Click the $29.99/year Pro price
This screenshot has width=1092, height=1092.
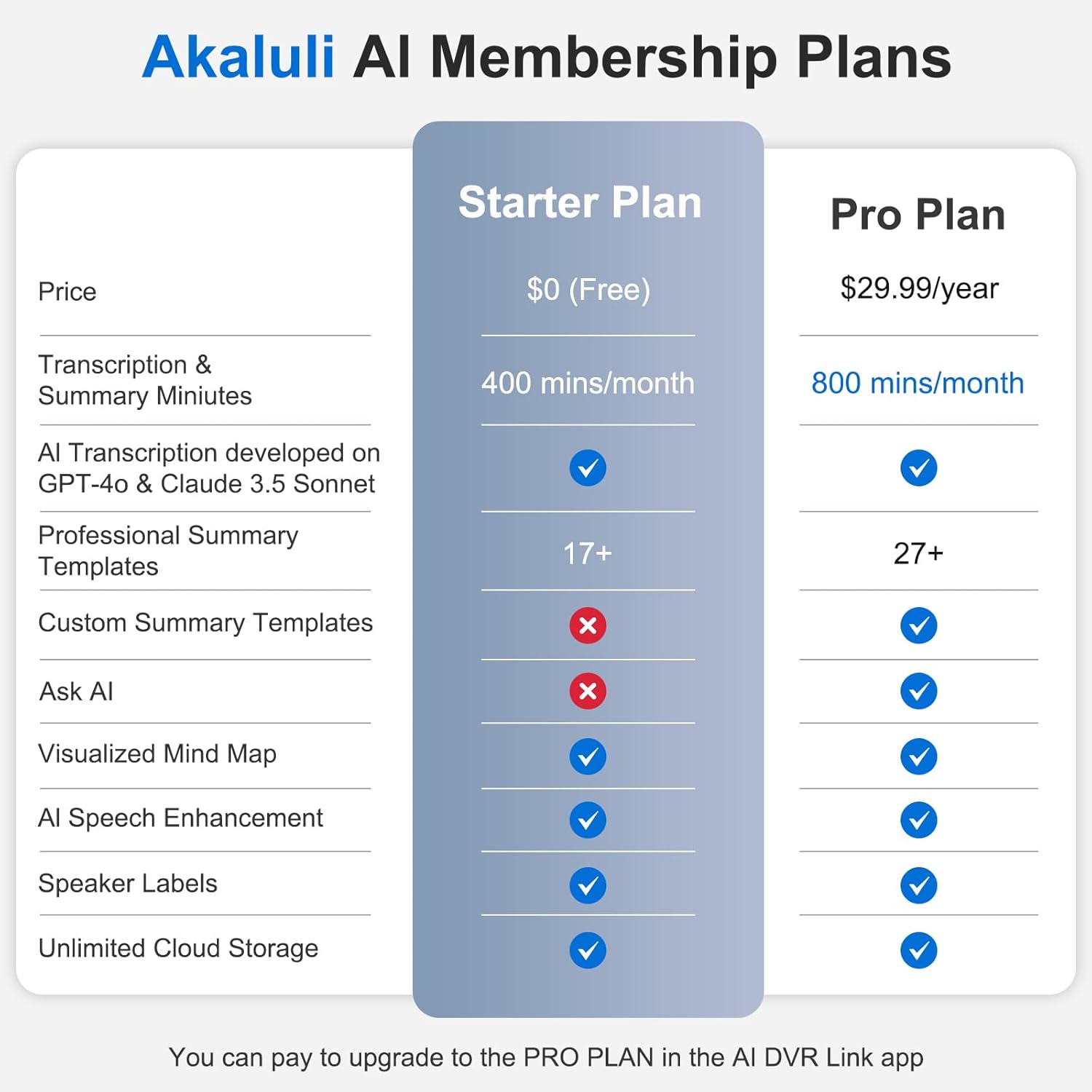point(919,288)
